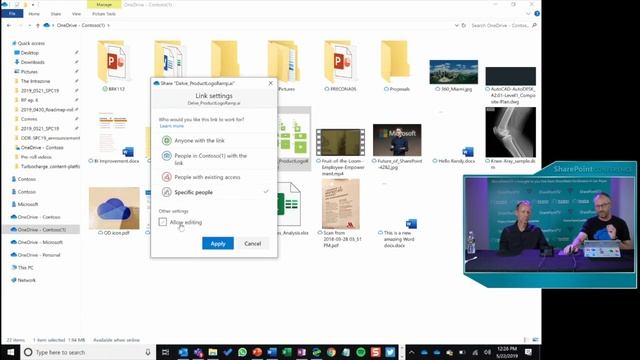Viewport: 640px width, 360px height.
Task: Enable the Allow editing checkbox
Action: pos(163,222)
